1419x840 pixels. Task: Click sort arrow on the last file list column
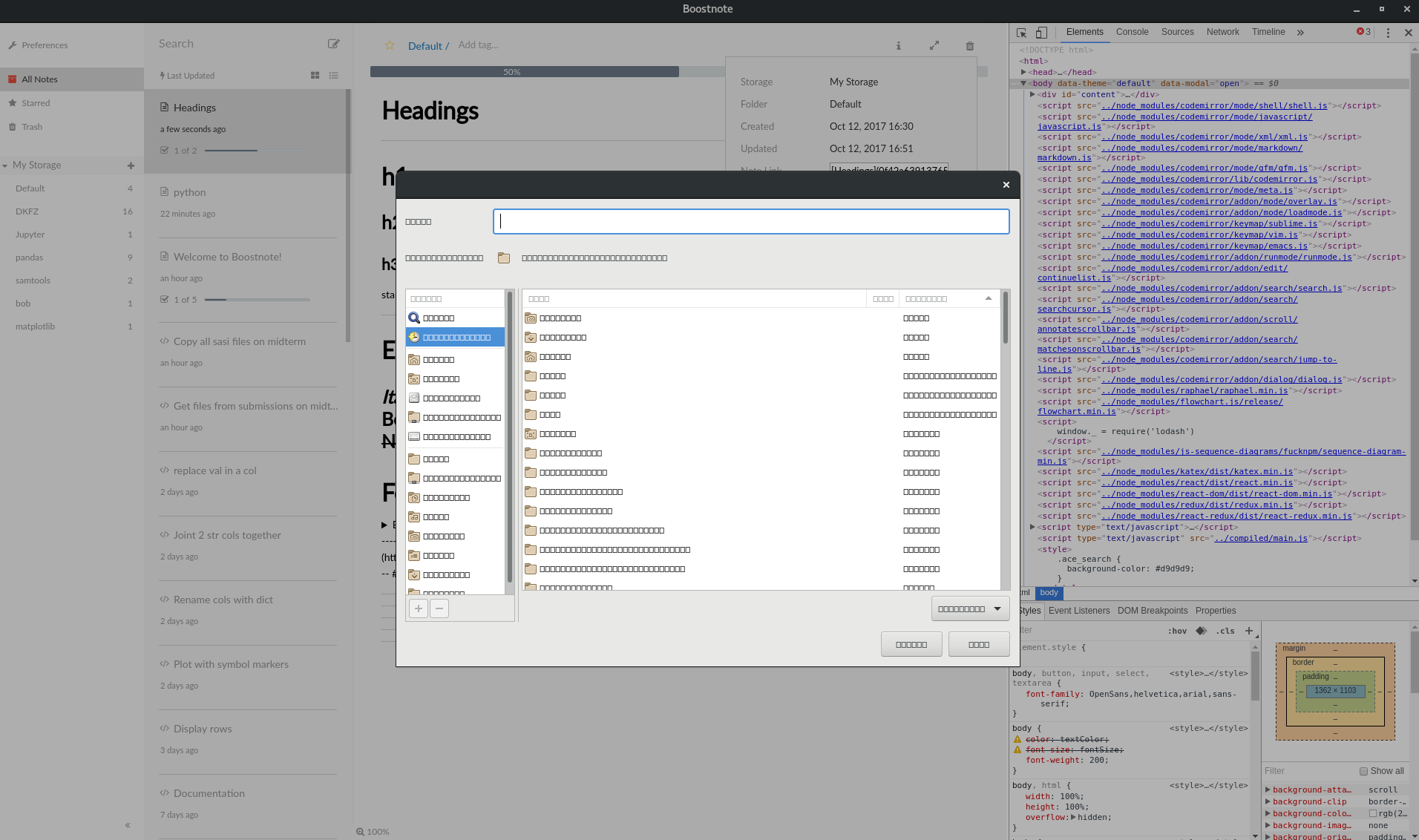(989, 298)
